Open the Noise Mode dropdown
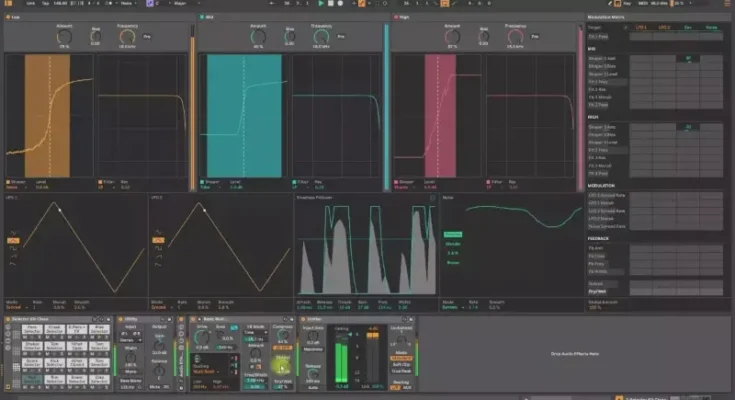735x400 pixels. click(x=449, y=309)
